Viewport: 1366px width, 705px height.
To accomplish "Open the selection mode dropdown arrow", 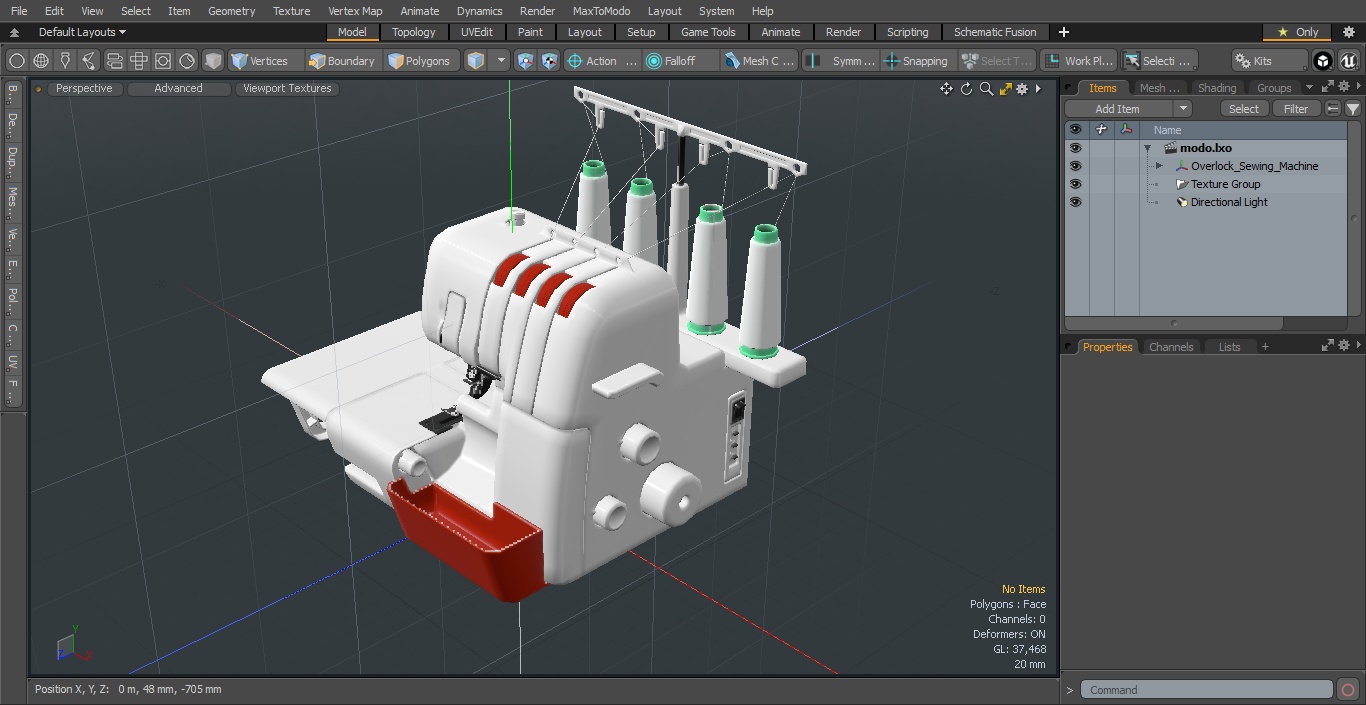I will point(502,61).
